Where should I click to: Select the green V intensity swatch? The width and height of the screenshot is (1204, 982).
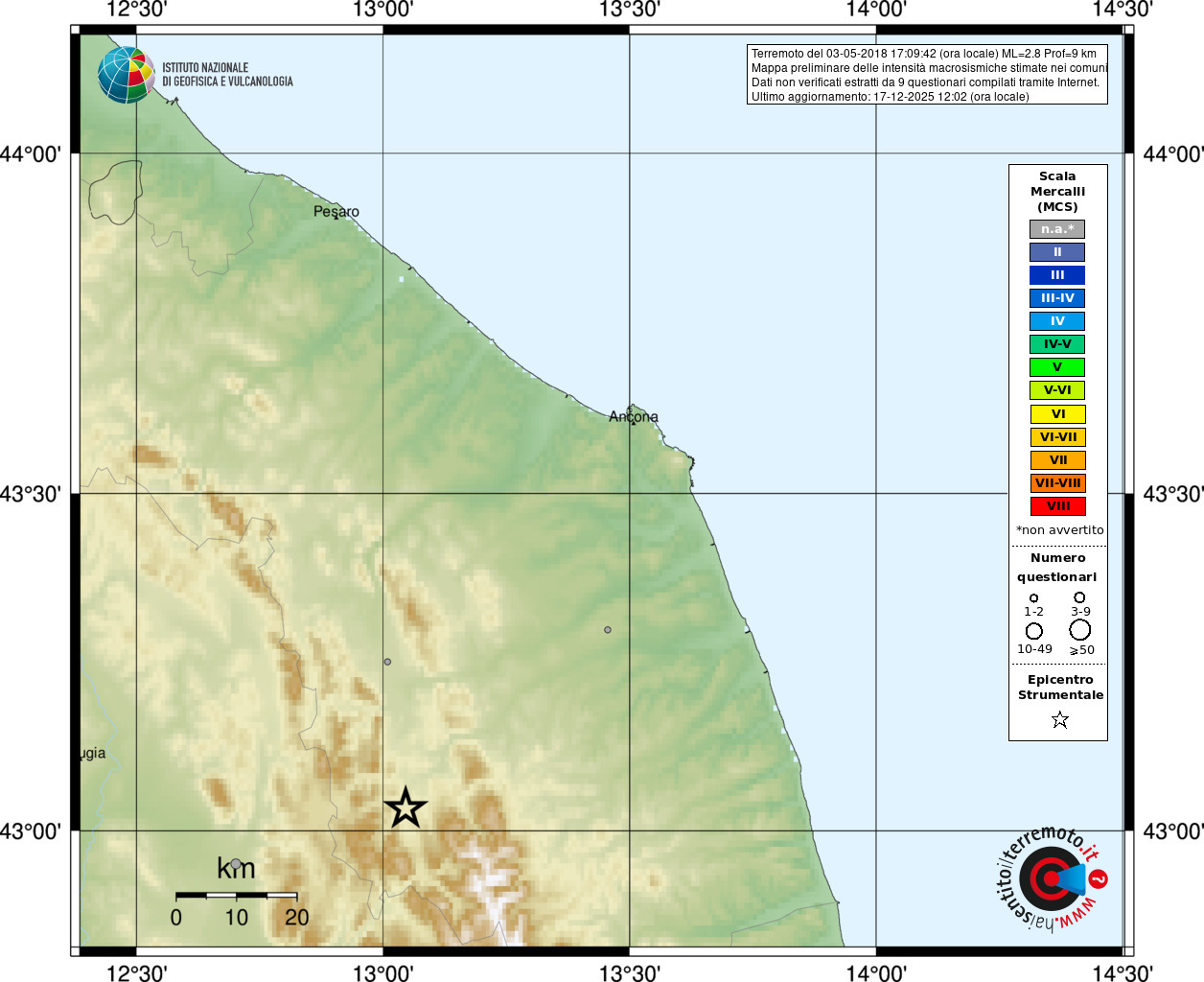1057,367
